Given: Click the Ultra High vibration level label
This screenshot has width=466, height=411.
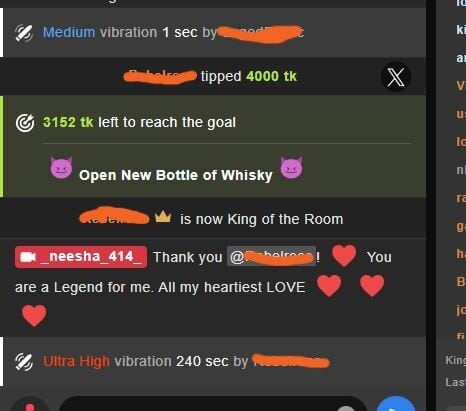Looking at the screenshot, I should [76, 361].
